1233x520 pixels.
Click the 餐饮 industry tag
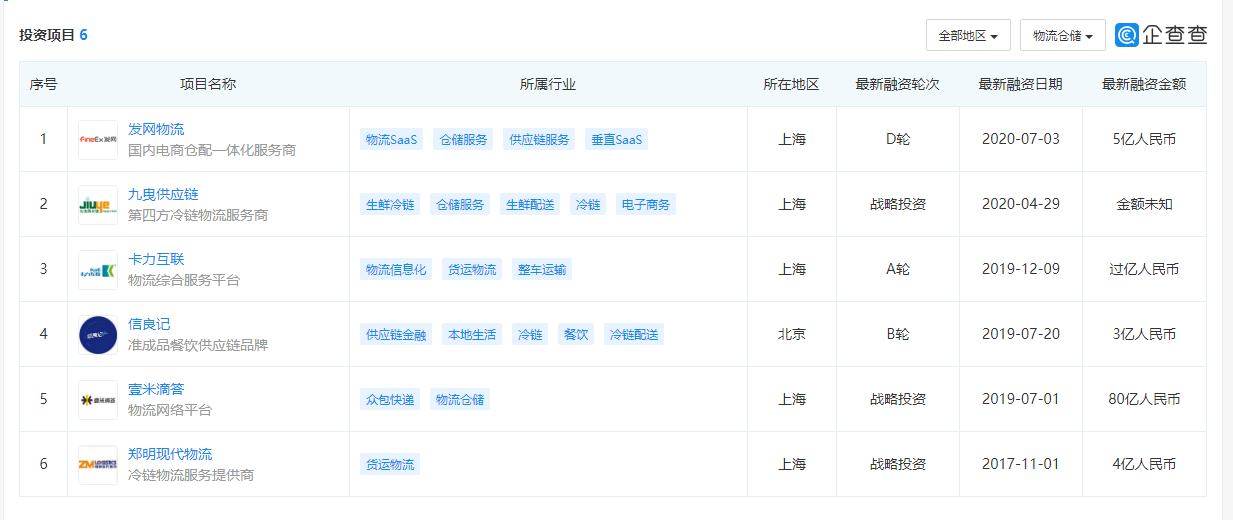(576, 335)
